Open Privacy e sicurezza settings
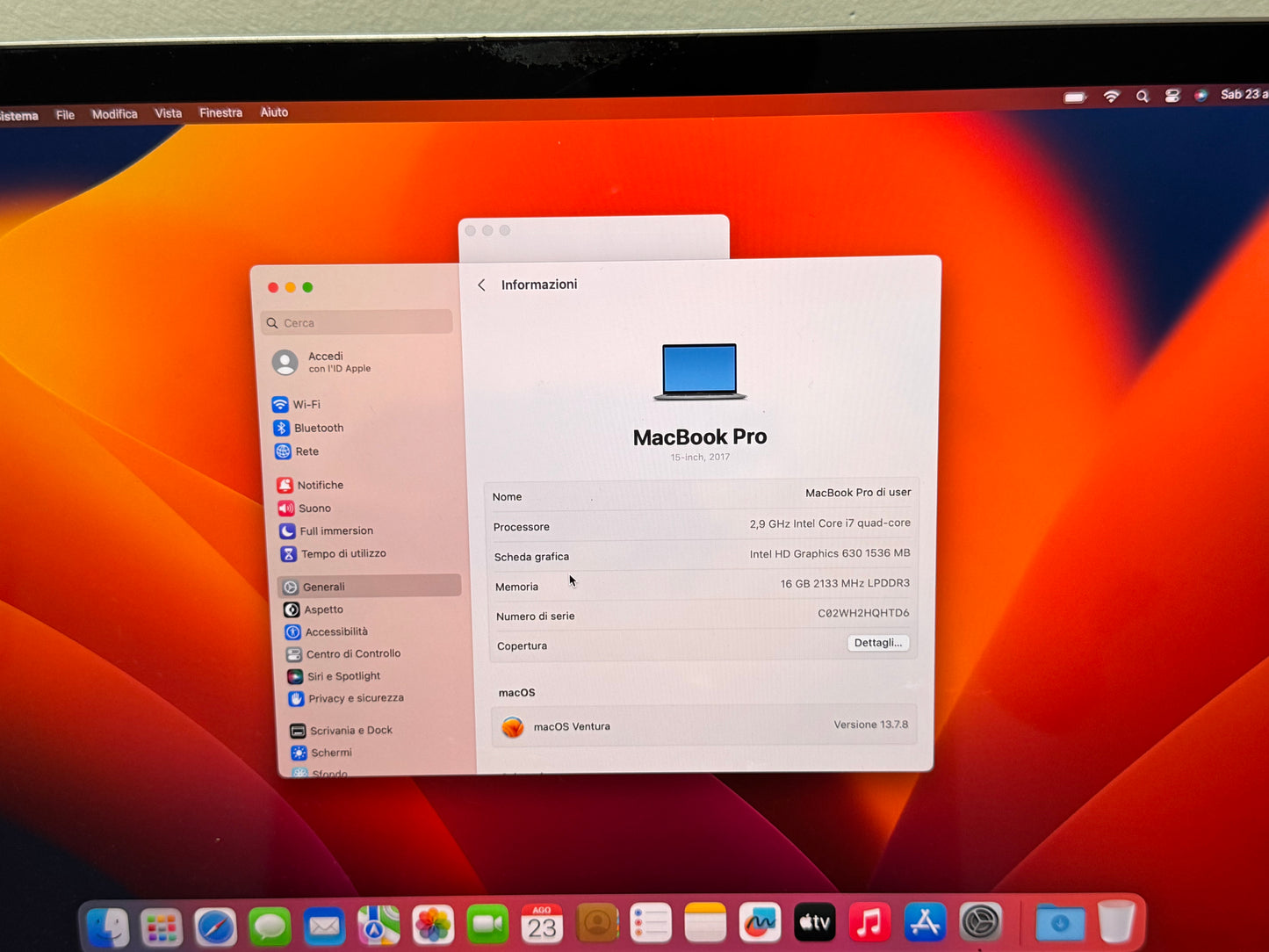 (346, 698)
